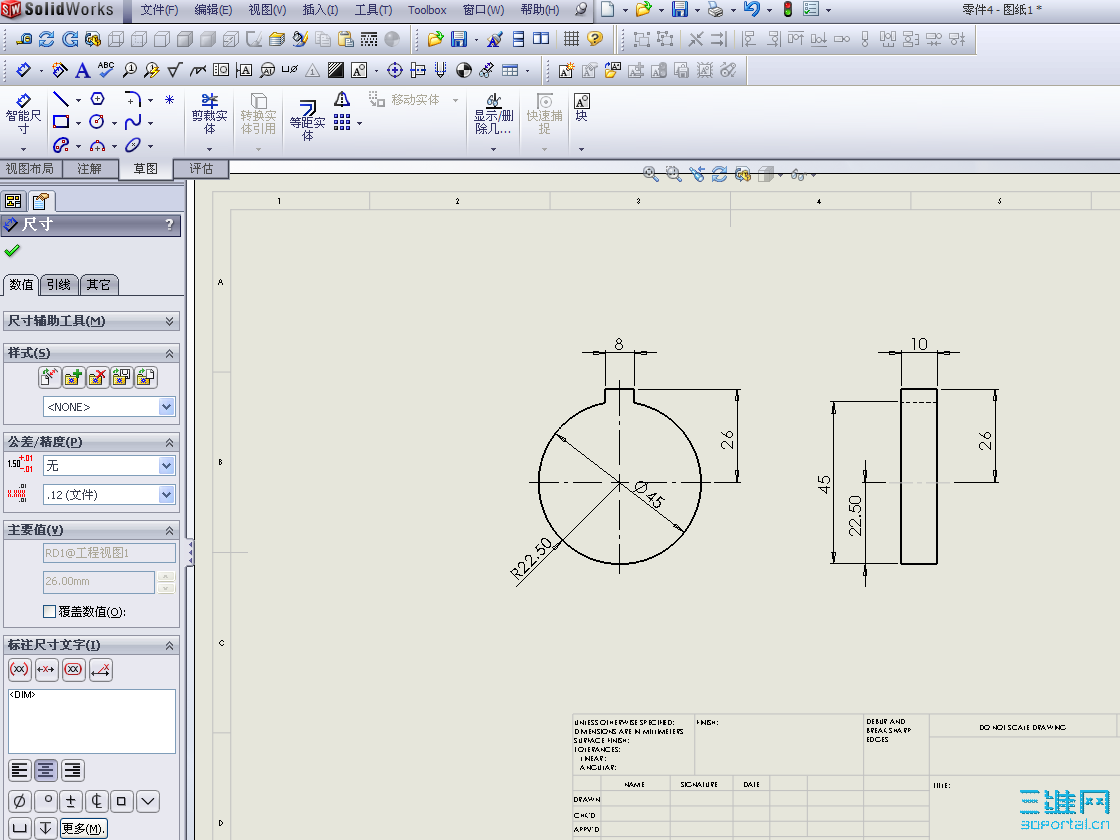This screenshot has width=1120, height=840.
Task: Click the More symbols button (更多)
Action: coord(83,829)
